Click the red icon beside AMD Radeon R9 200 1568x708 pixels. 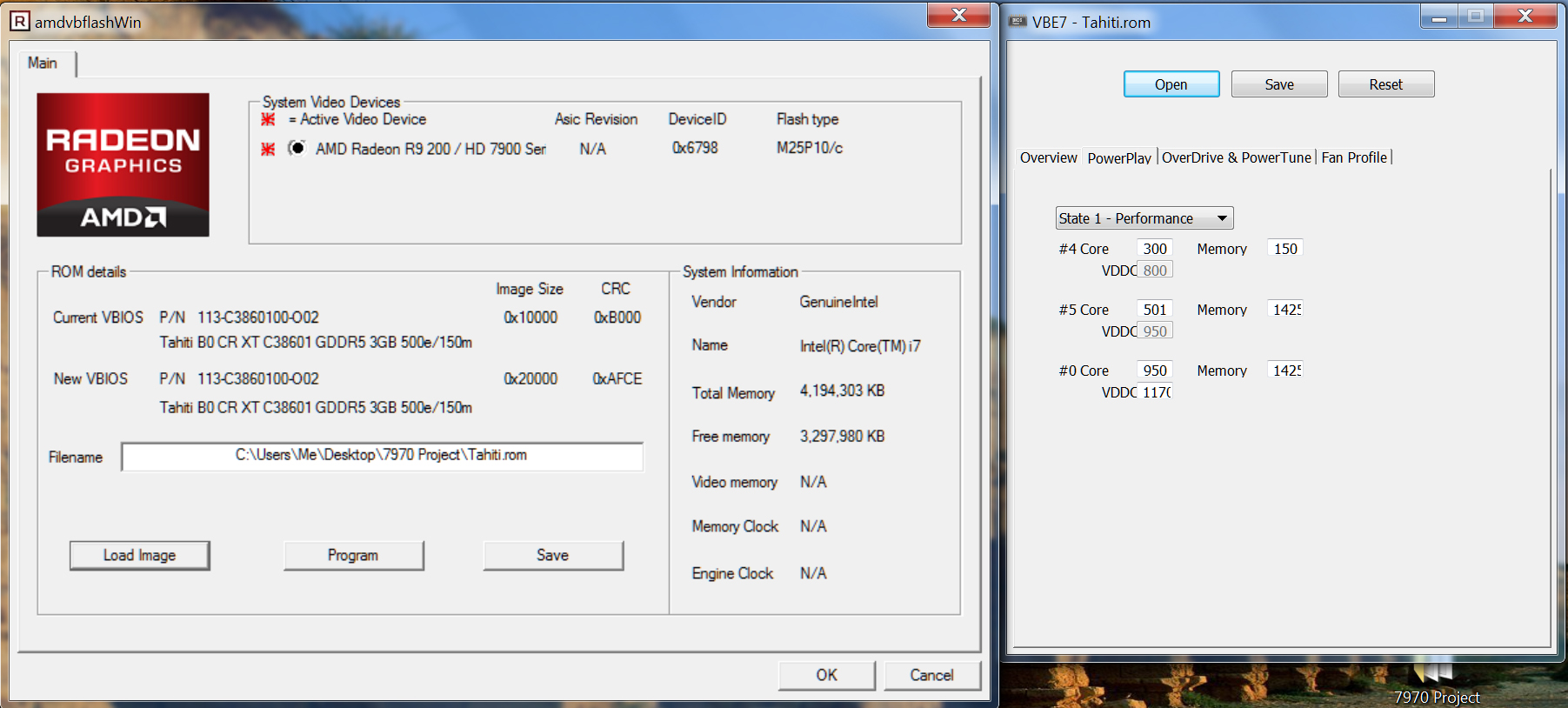268,149
